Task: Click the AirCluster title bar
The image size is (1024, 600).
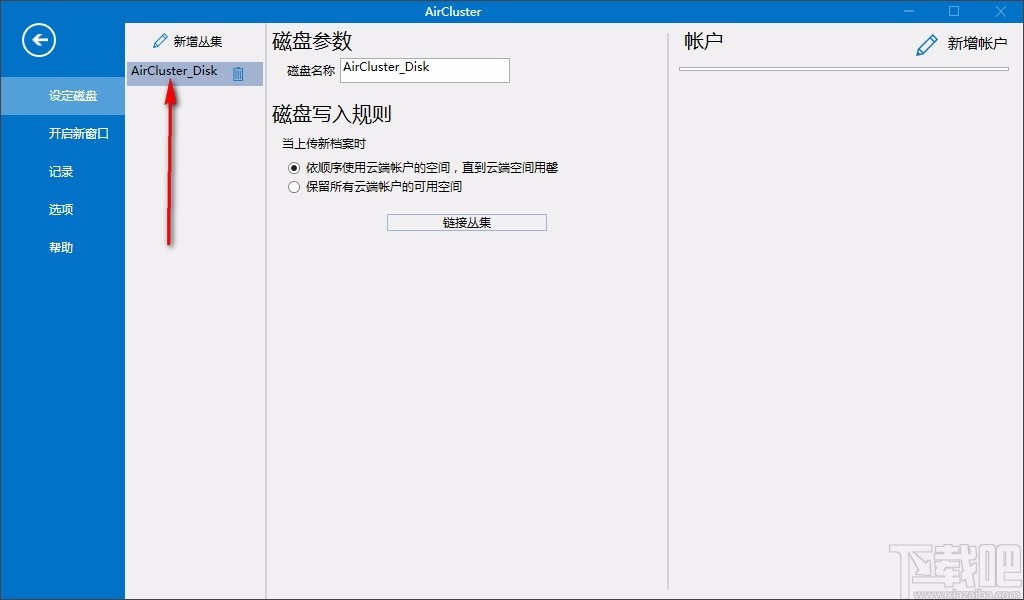Action: point(453,11)
